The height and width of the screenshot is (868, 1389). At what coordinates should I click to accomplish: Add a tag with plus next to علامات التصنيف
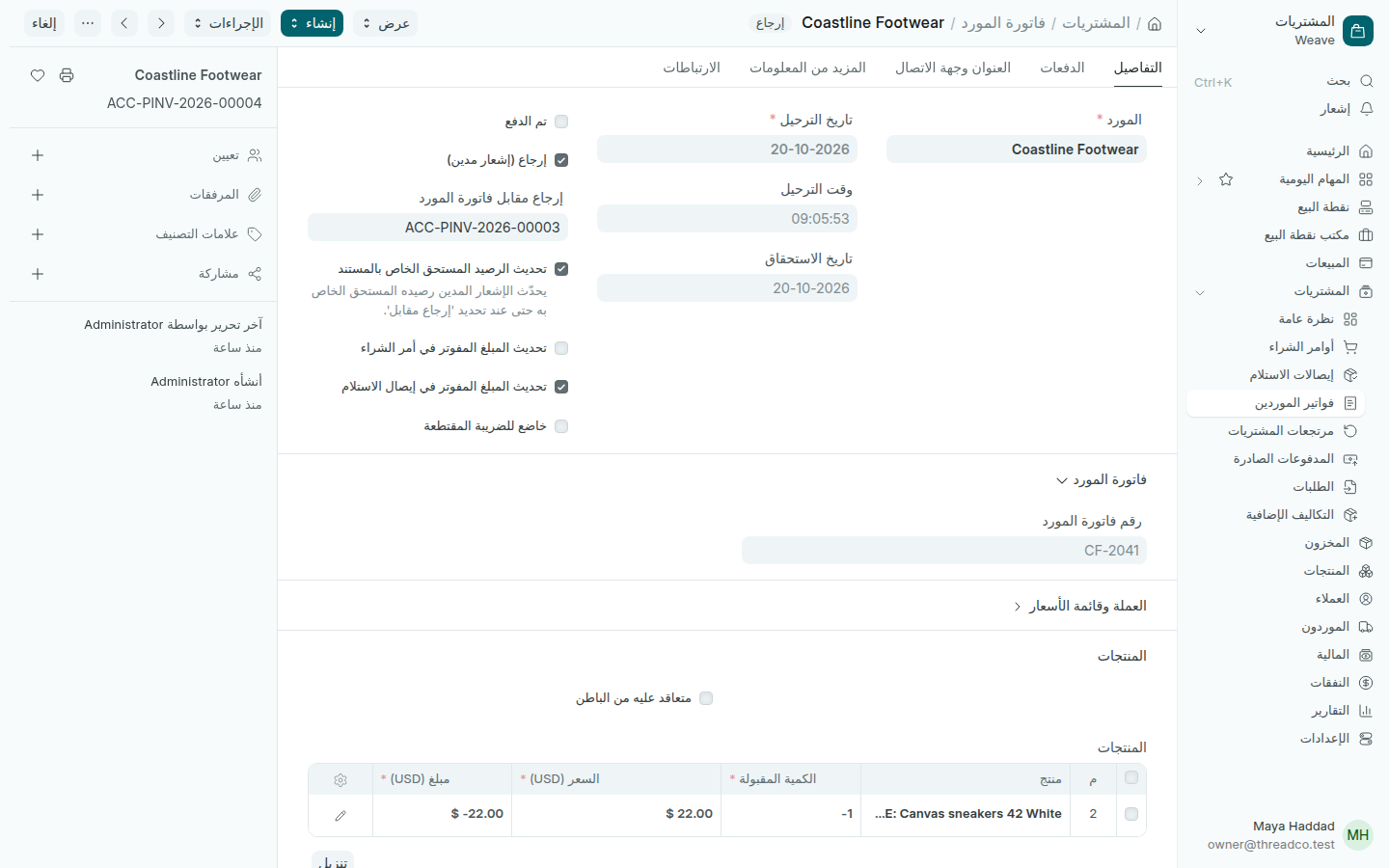click(x=38, y=234)
